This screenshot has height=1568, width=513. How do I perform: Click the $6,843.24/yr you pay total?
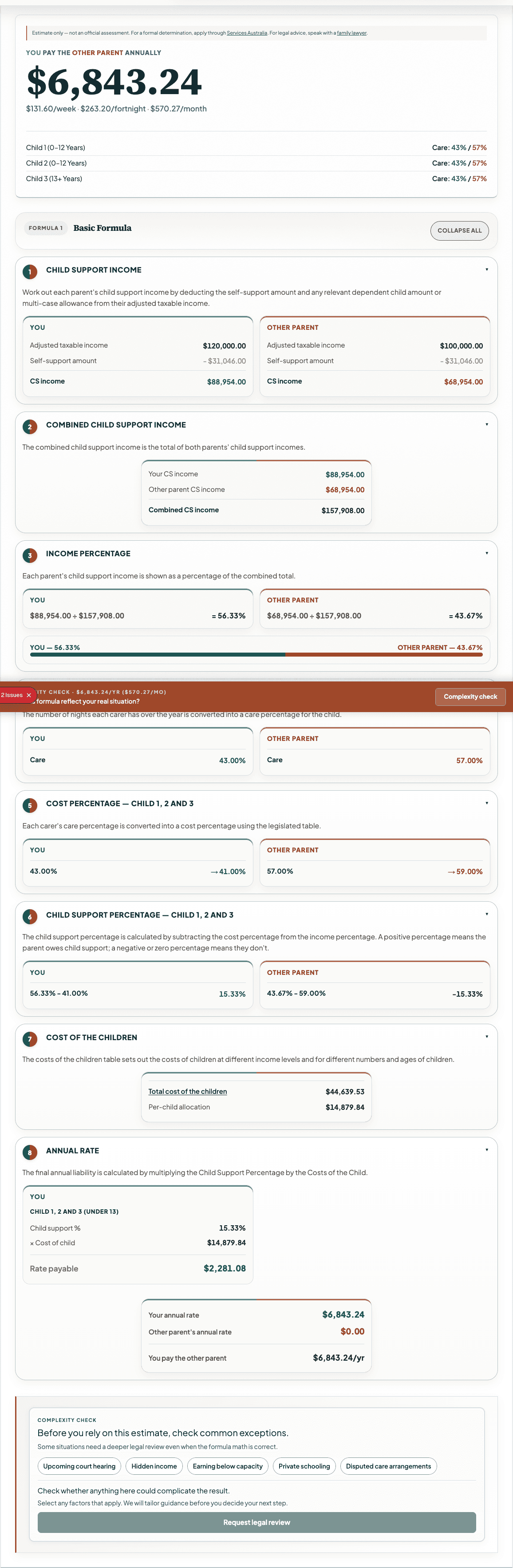tap(339, 1358)
